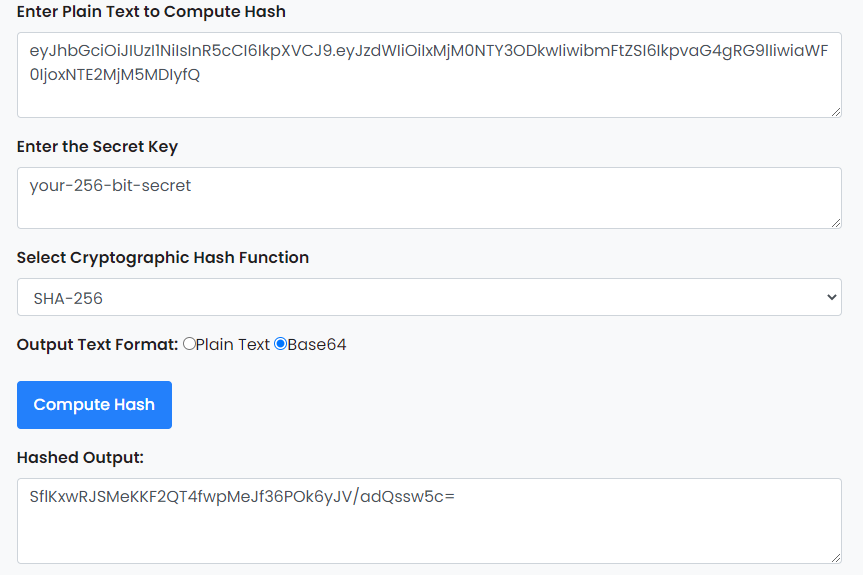Click the 'your-256-bit-secret' text
The height and width of the screenshot is (575, 863).
(110, 186)
